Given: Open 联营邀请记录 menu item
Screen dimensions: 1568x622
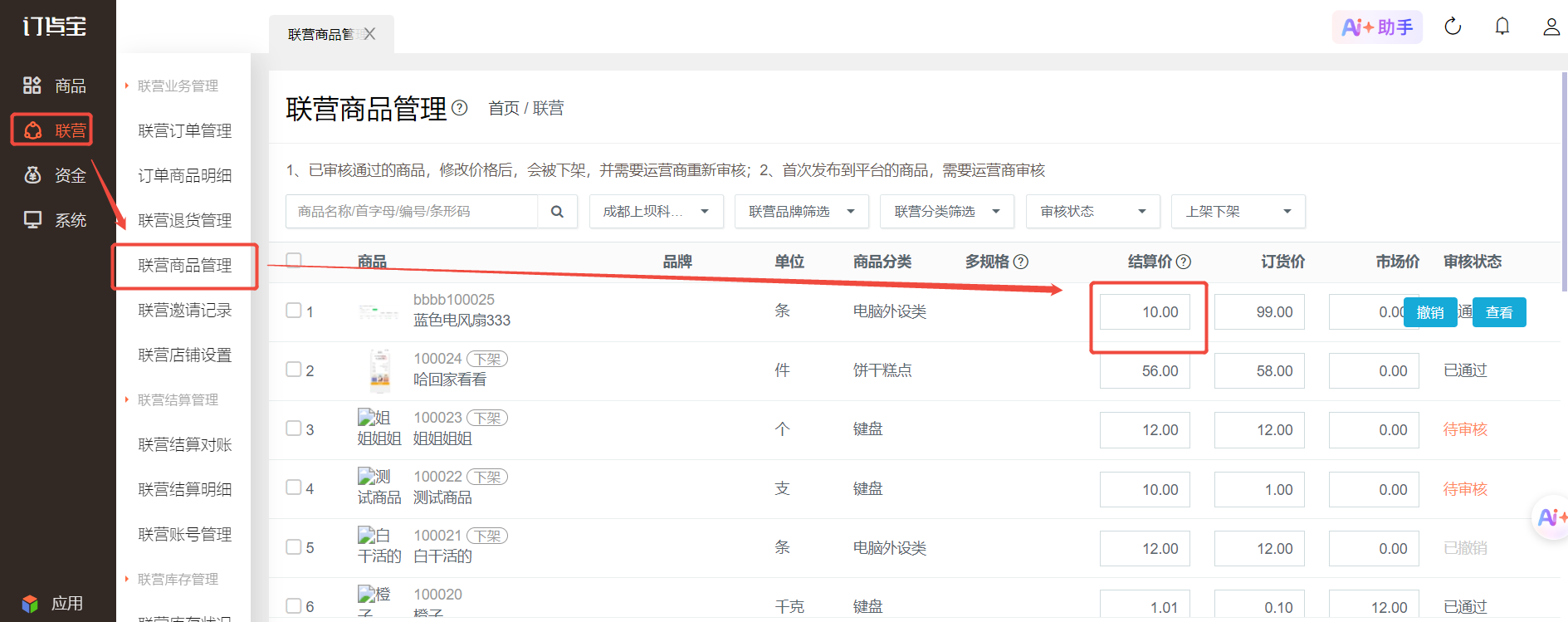Looking at the screenshot, I should pyautogui.click(x=184, y=310).
